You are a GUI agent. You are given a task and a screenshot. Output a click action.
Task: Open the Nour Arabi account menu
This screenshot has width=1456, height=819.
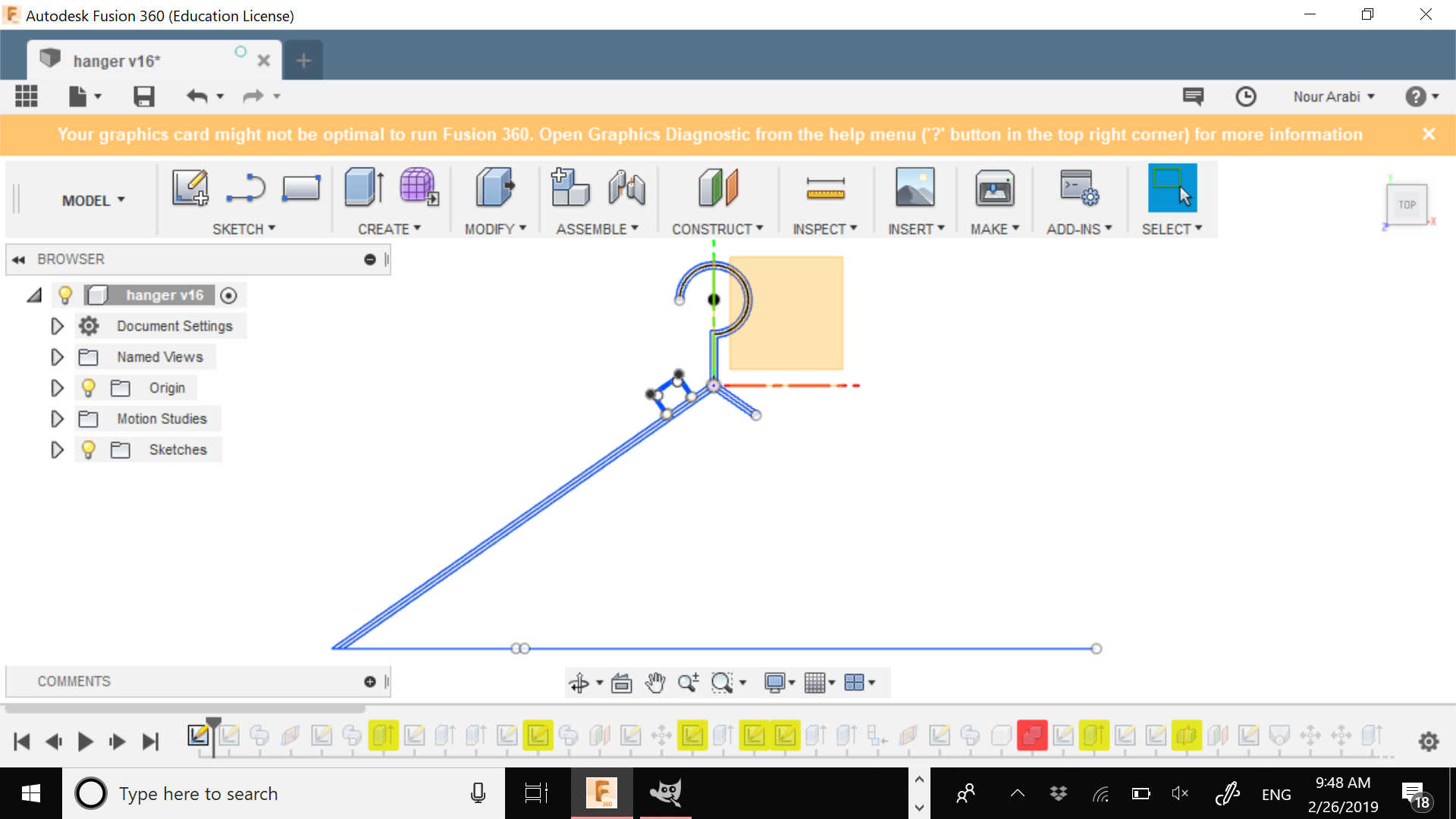click(1333, 96)
